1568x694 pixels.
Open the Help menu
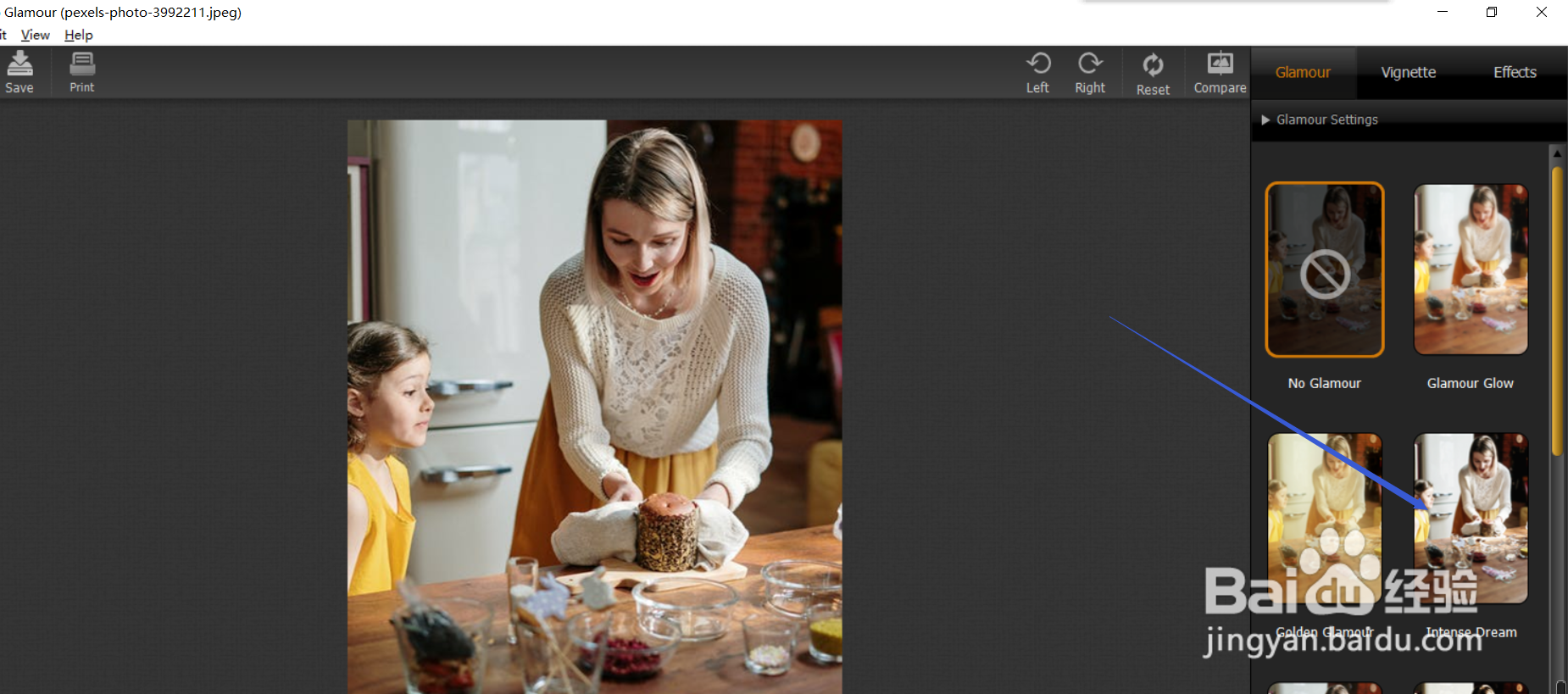coord(79,35)
